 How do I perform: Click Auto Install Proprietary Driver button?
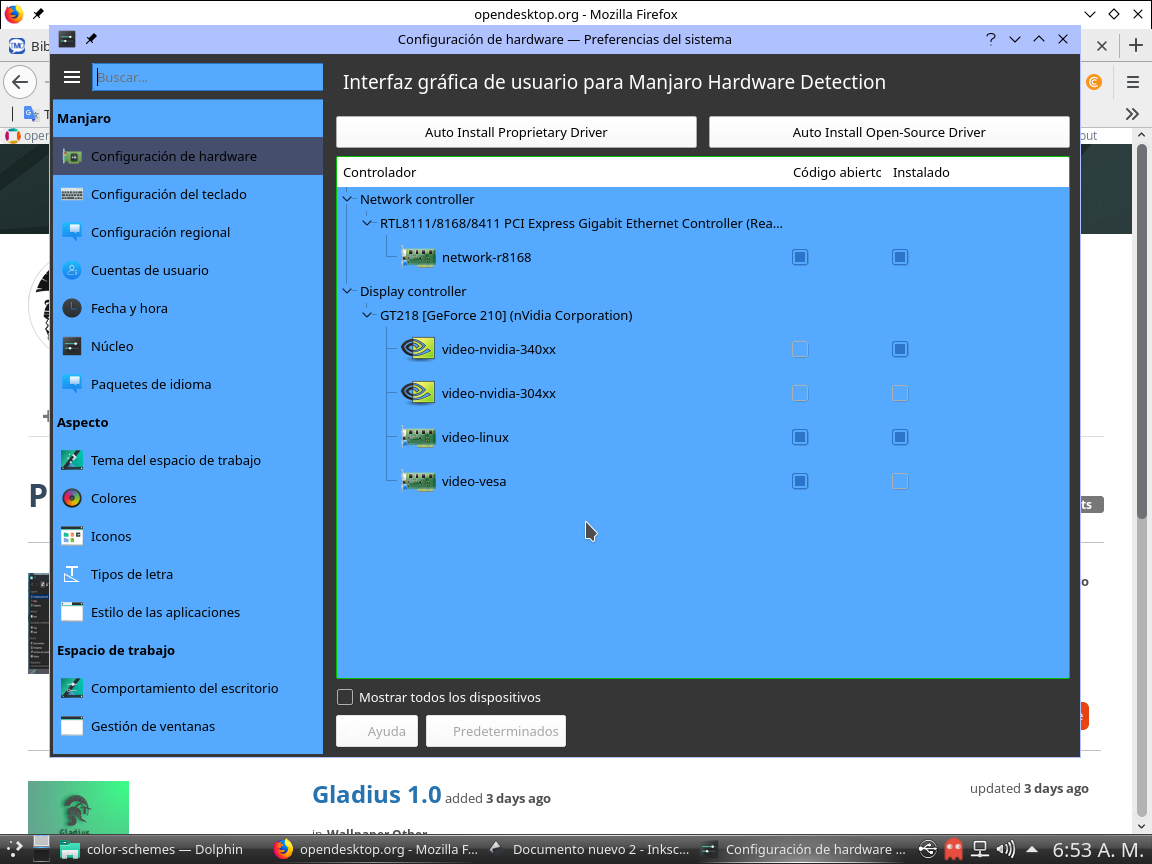[516, 132]
